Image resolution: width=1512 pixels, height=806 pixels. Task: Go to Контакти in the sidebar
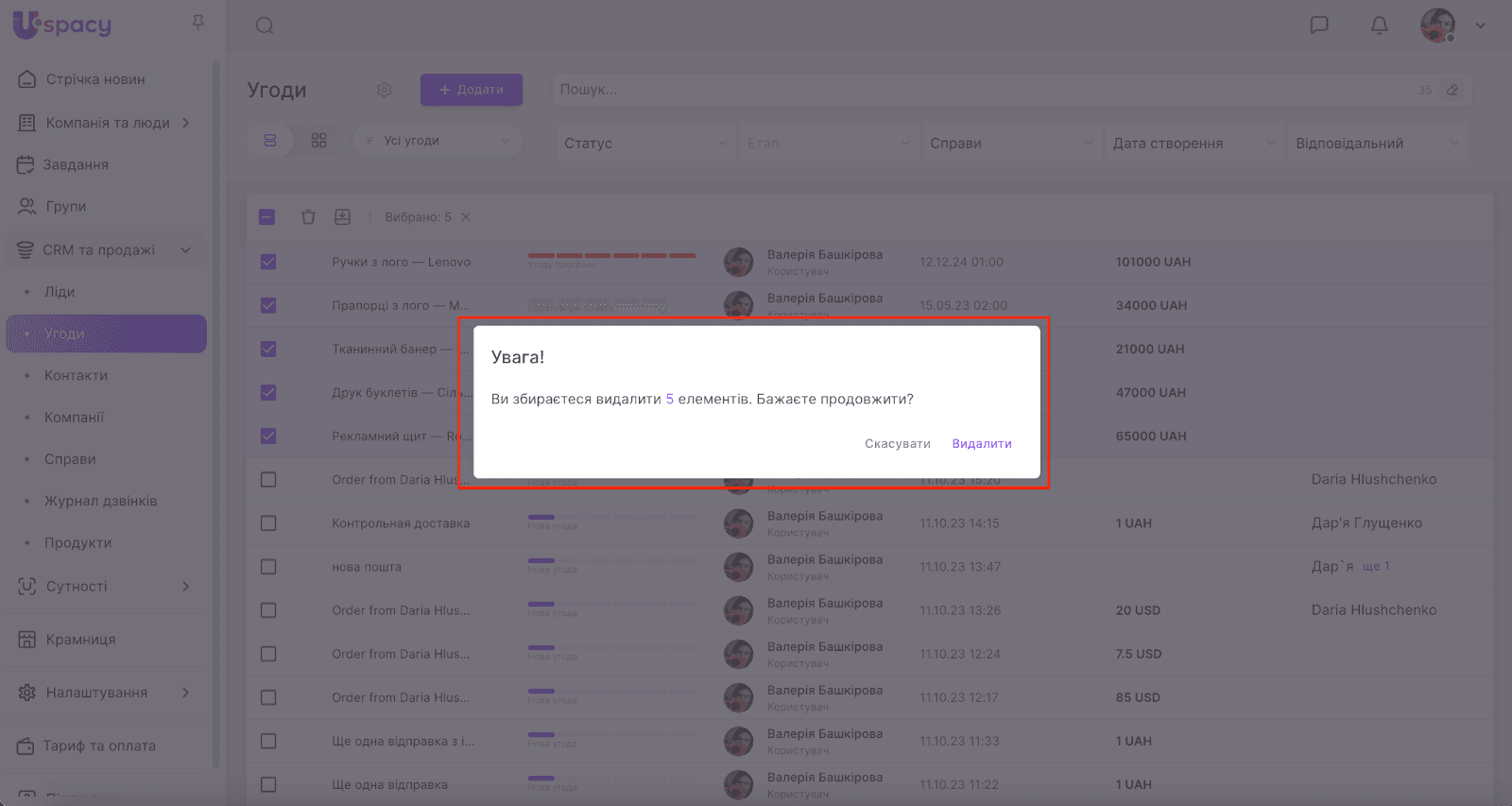point(76,375)
